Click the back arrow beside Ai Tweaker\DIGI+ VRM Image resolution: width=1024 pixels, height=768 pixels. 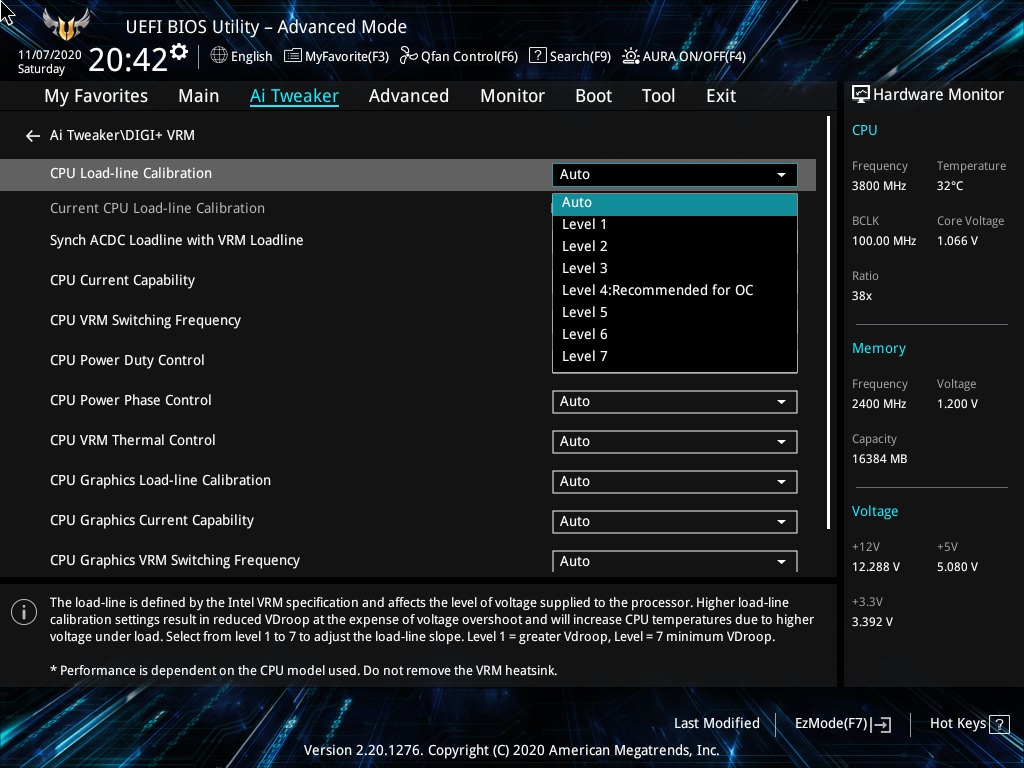(x=33, y=136)
